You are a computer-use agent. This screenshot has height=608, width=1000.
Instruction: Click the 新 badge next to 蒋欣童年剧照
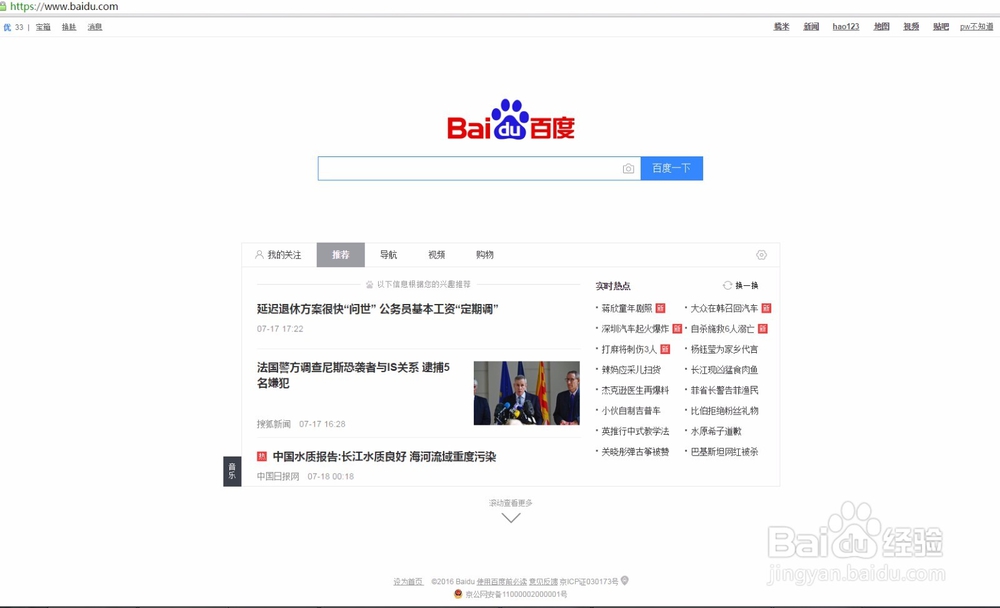(661, 308)
